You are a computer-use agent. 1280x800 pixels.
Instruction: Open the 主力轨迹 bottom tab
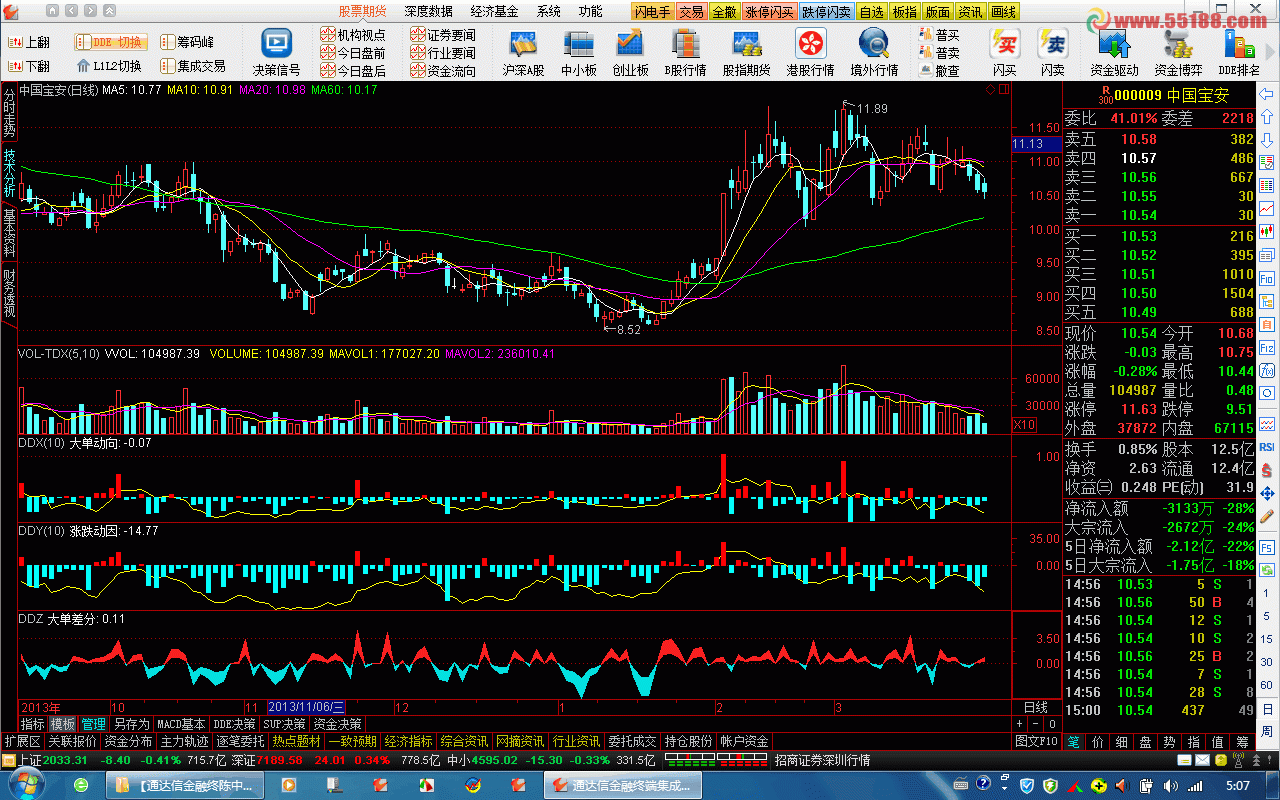185,741
